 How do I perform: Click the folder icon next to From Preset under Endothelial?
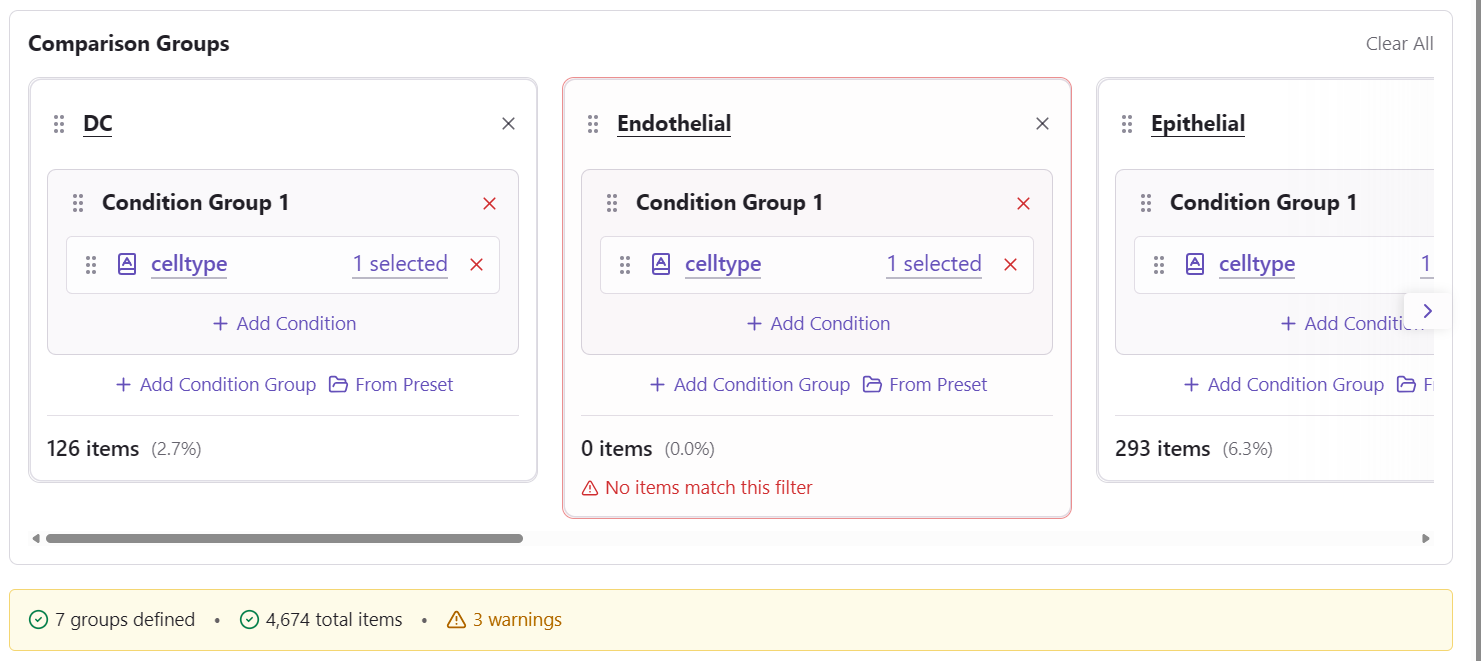[x=871, y=384]
